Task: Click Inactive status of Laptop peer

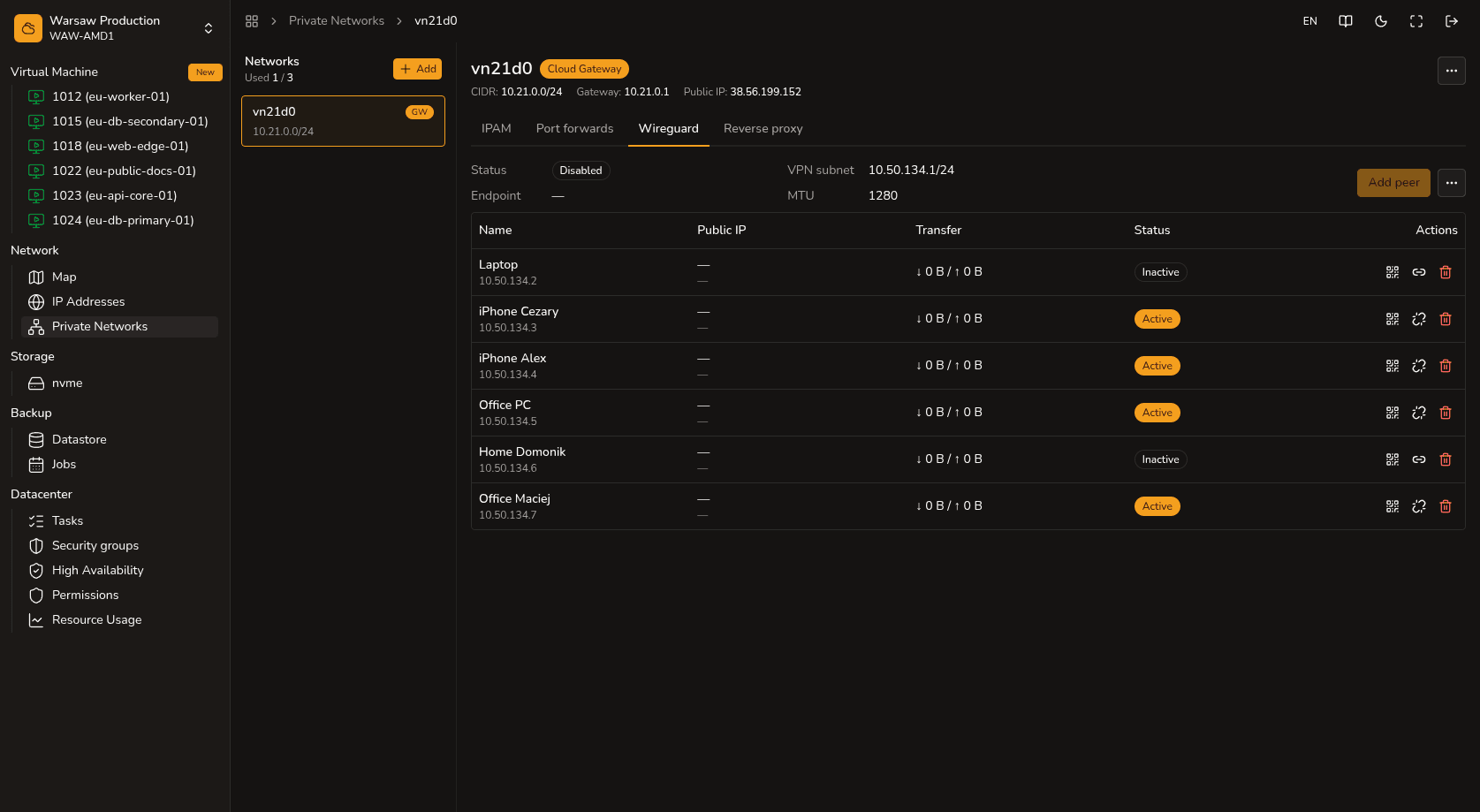Action: (x=1160, y=272)
